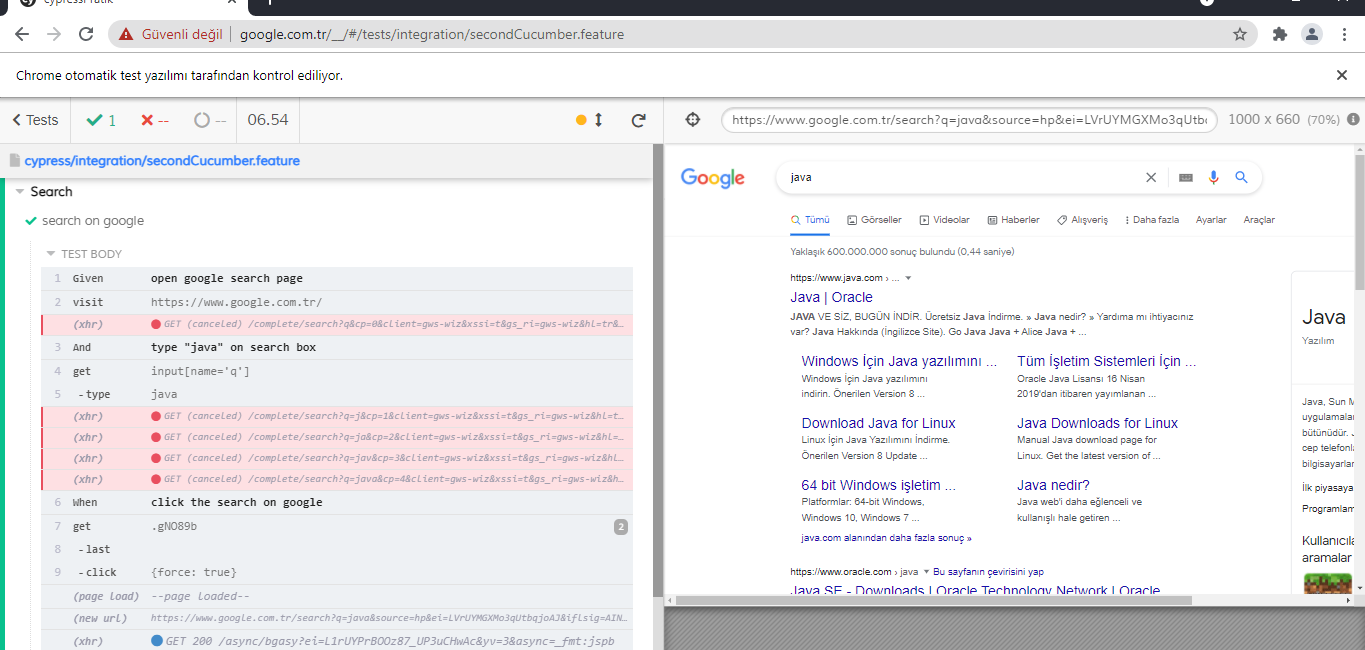Select the 'click the search on google' step
This screenshot has width=1365, height=650.
tap(337, 502)
